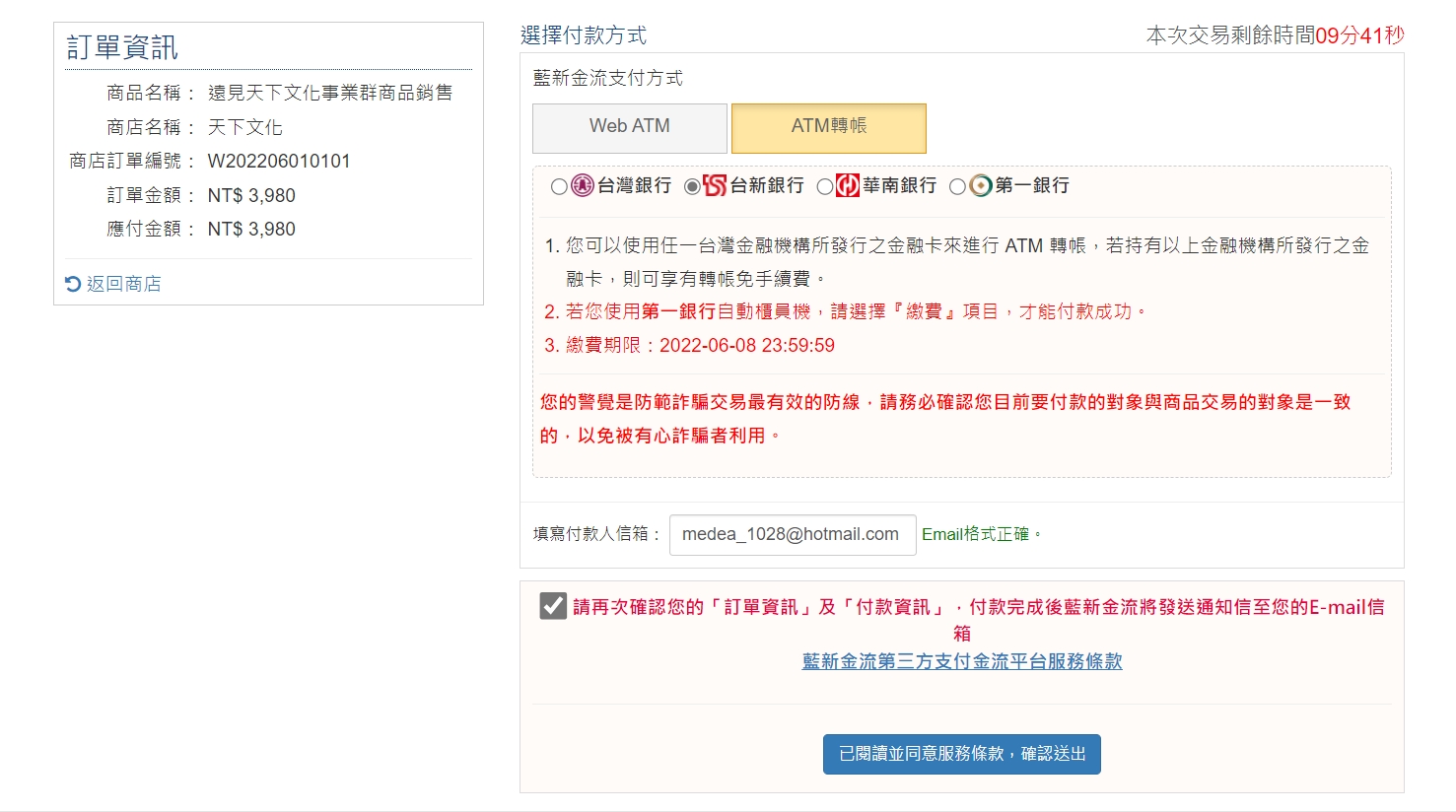
Task: Click the remaining time countdown 09分41秒
Action: (x=1359, y=35)
